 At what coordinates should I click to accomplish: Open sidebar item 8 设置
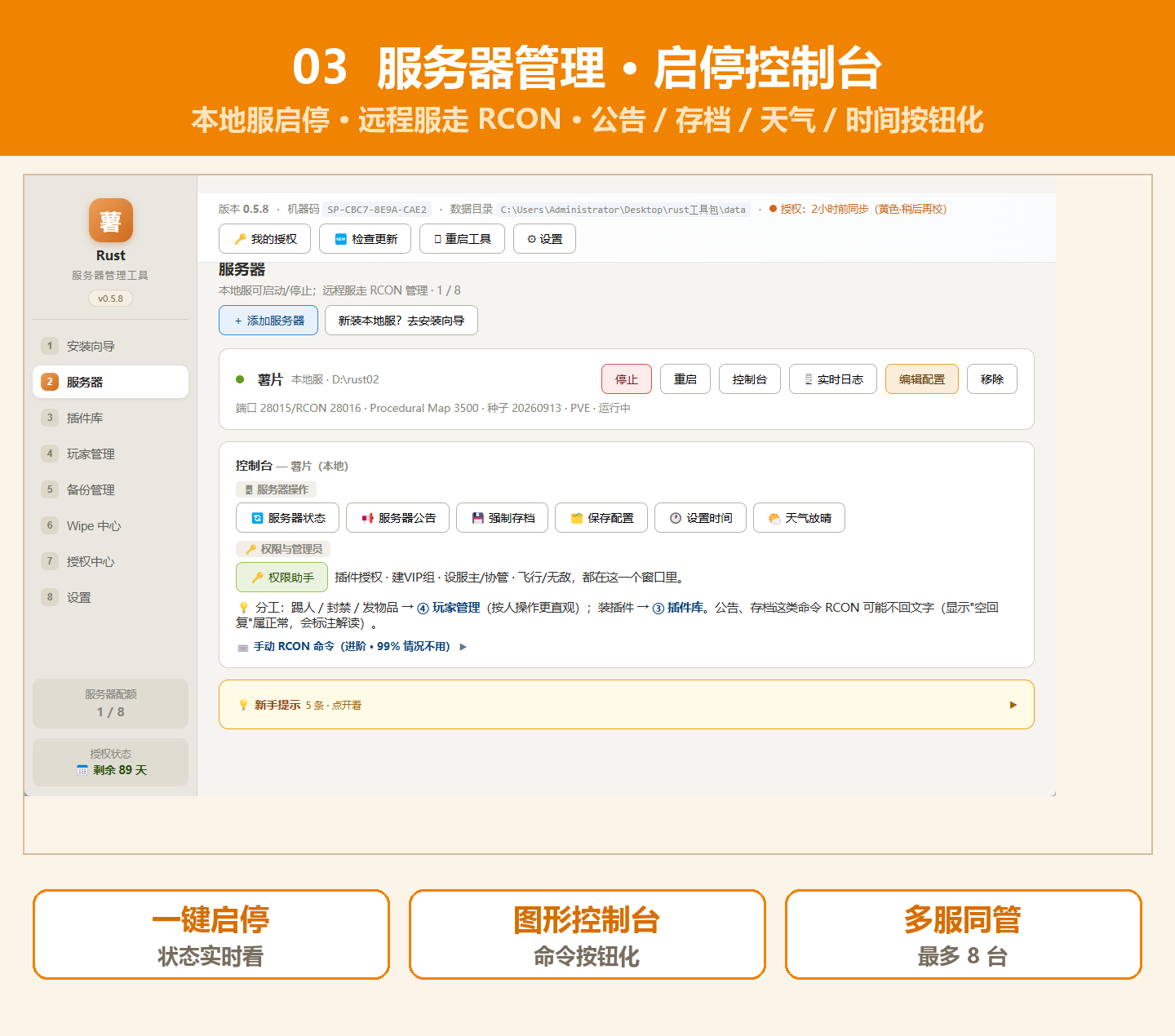pyautogui.click(x=110, y=597)
